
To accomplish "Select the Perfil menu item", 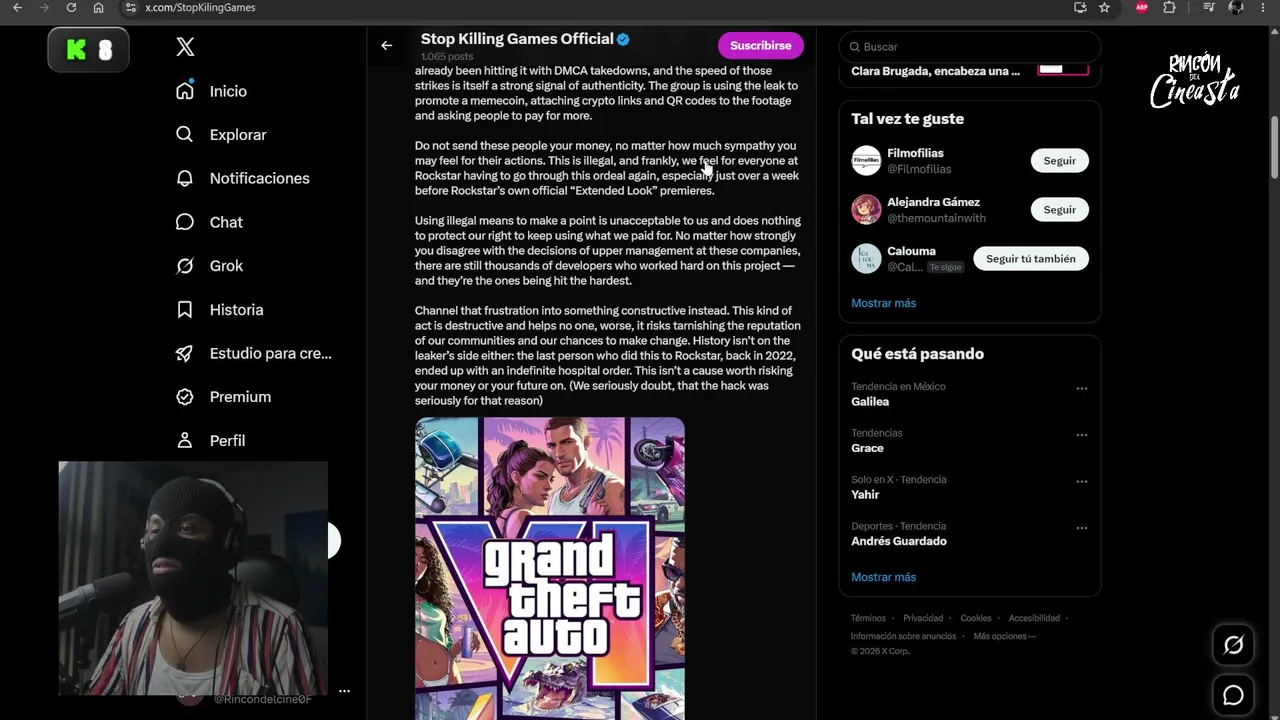I will 227,441.
